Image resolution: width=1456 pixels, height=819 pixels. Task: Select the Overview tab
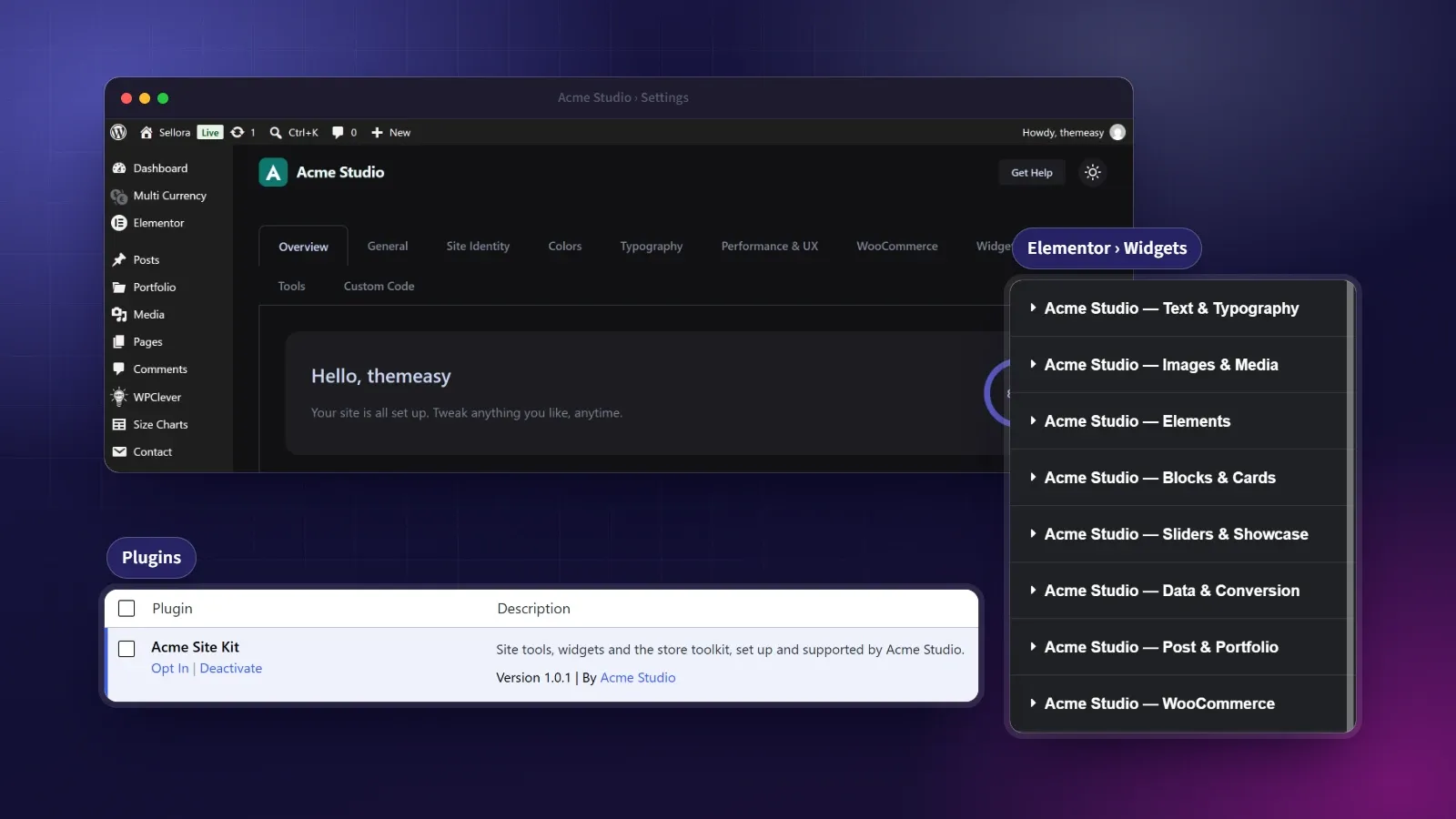(303, 247)
